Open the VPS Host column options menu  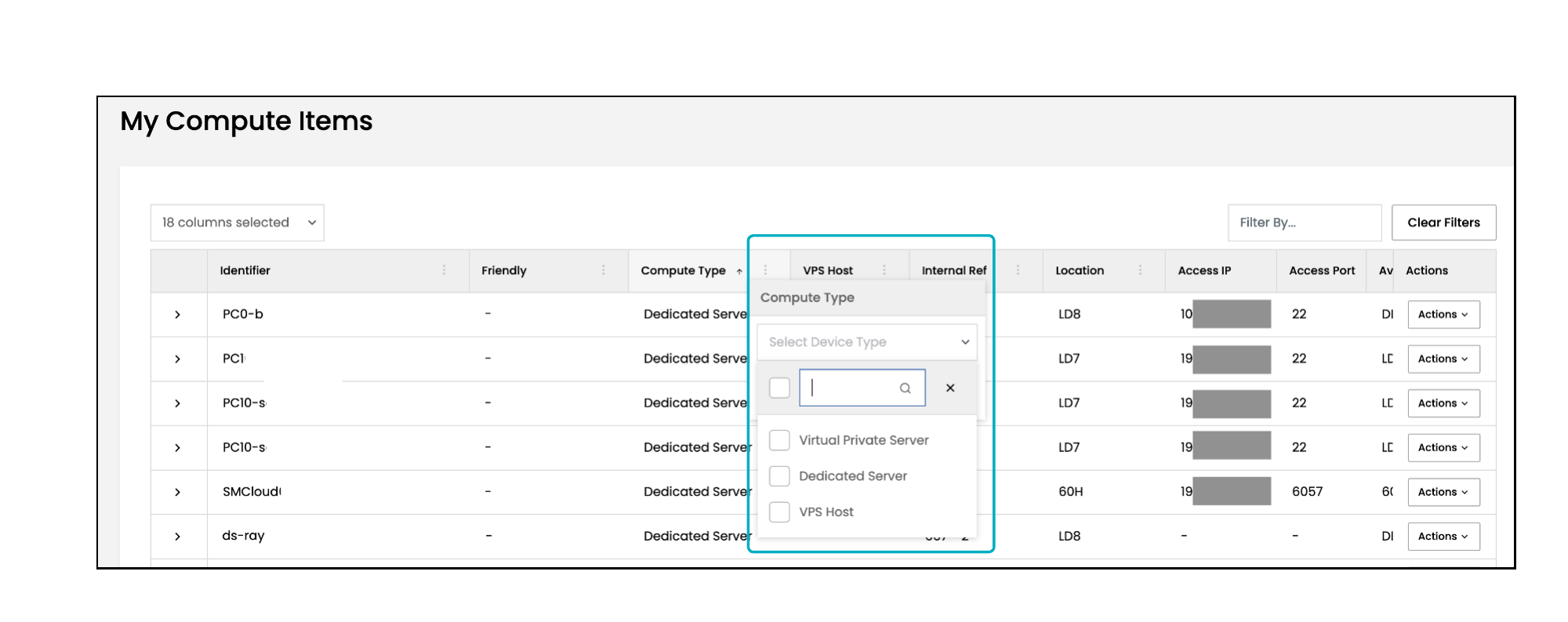pos(884,270)
